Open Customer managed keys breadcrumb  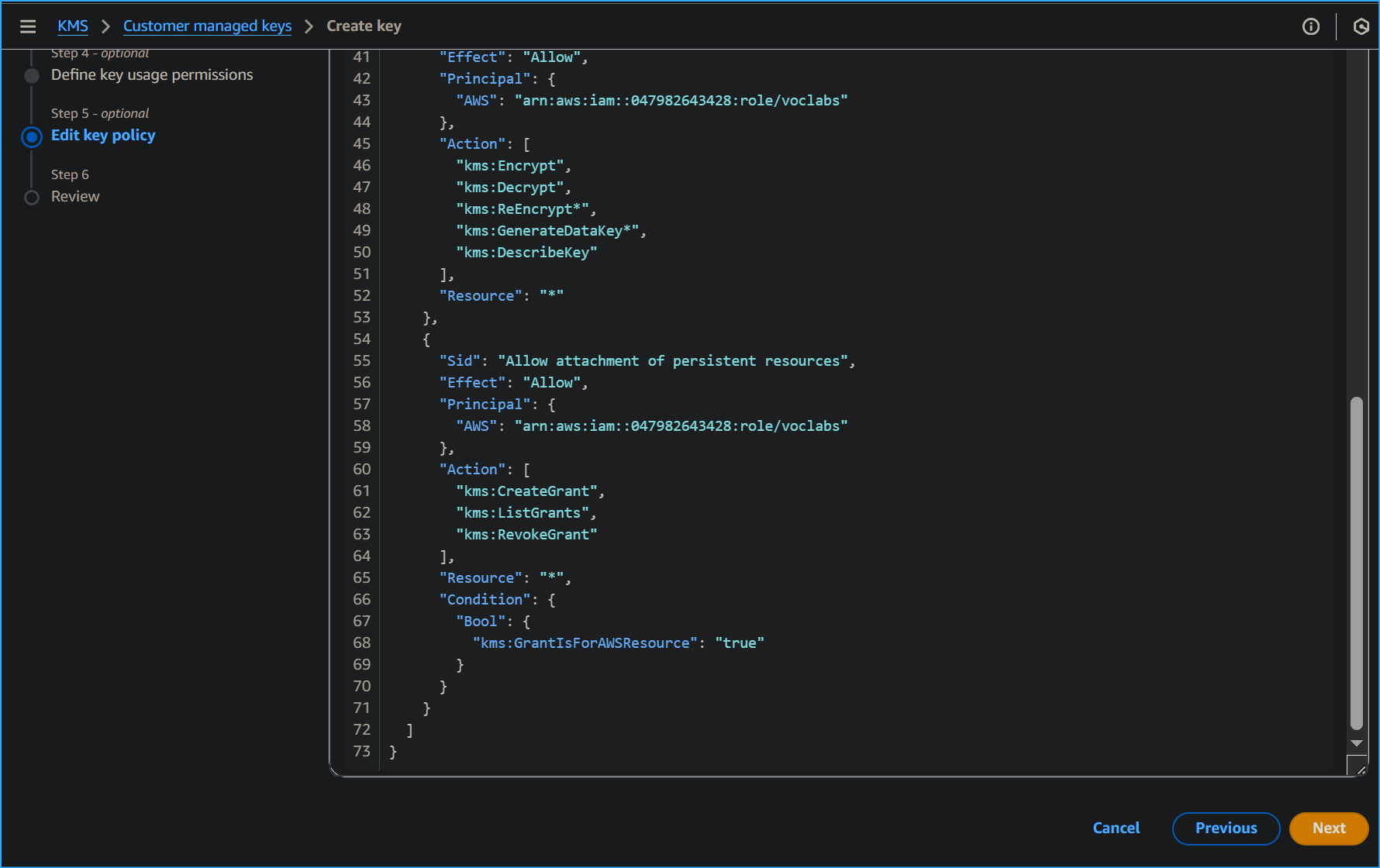coord(207,26)
